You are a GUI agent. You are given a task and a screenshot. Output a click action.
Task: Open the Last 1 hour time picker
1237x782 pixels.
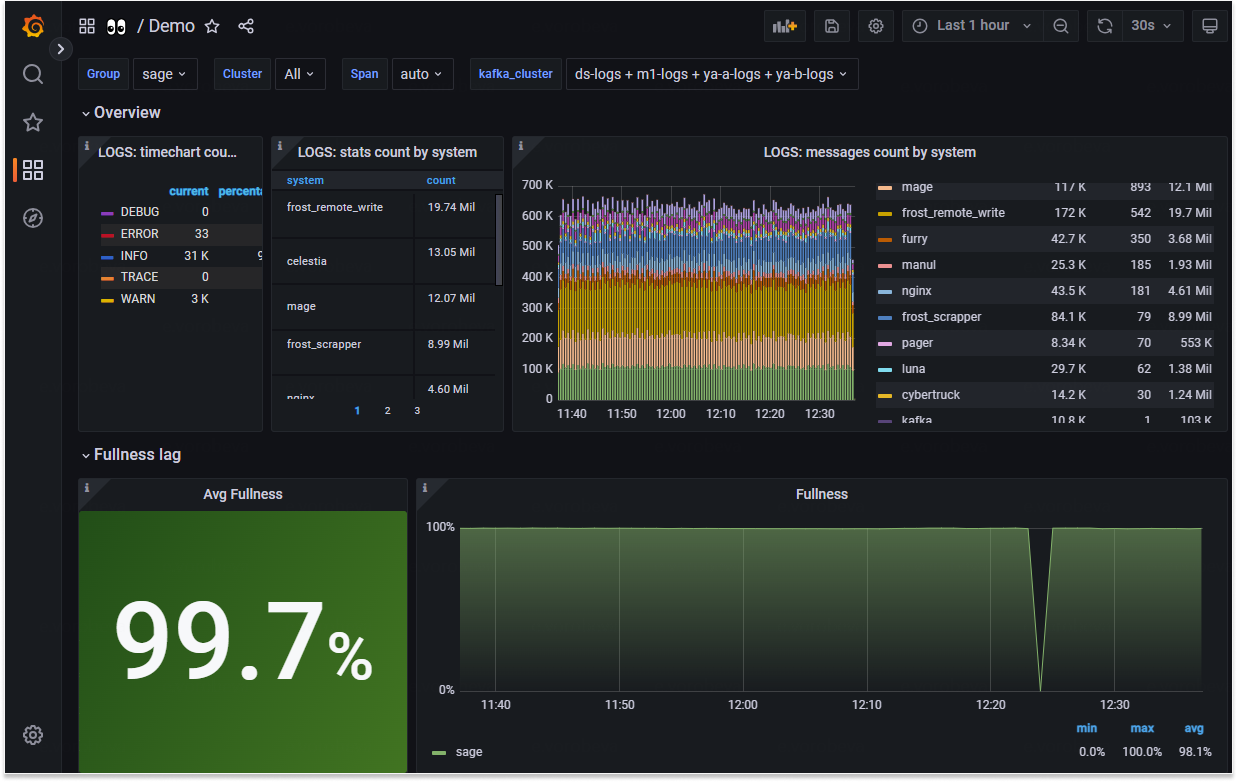click(x=973, y=26)
